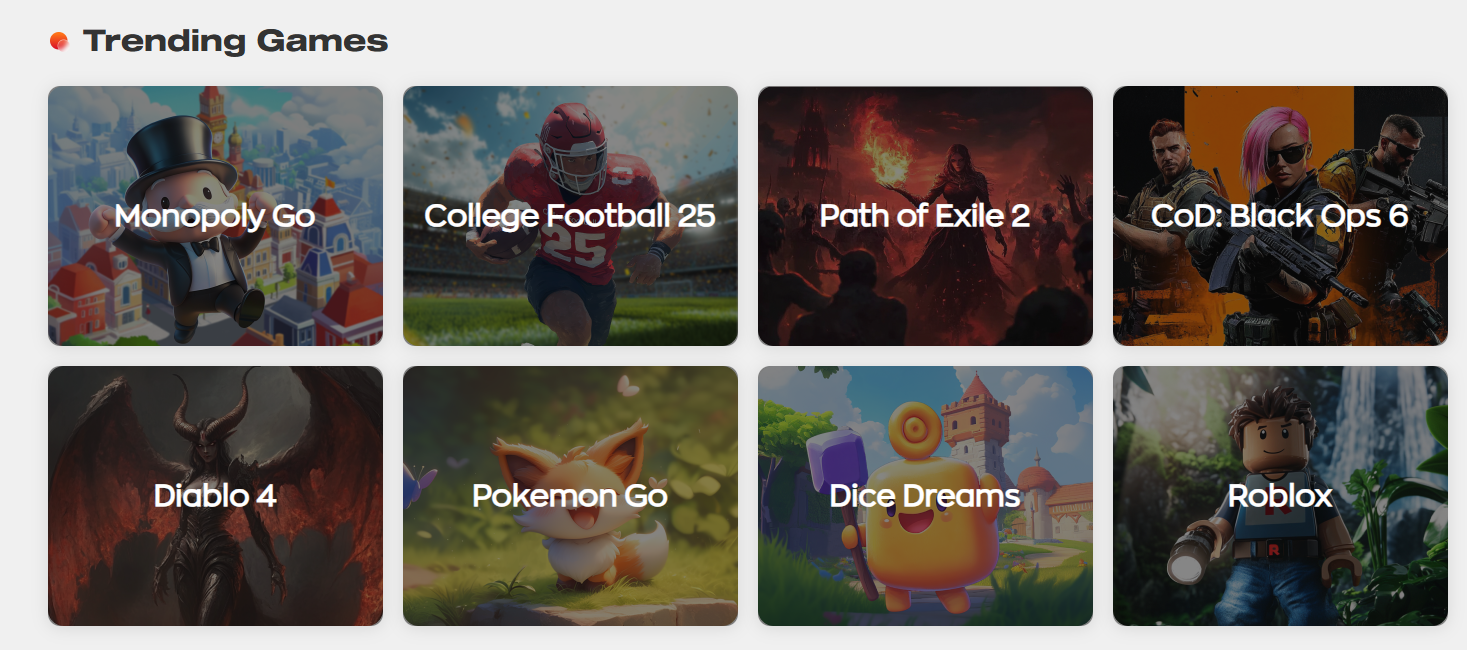Select the Path of Exile 2 card

925,216
